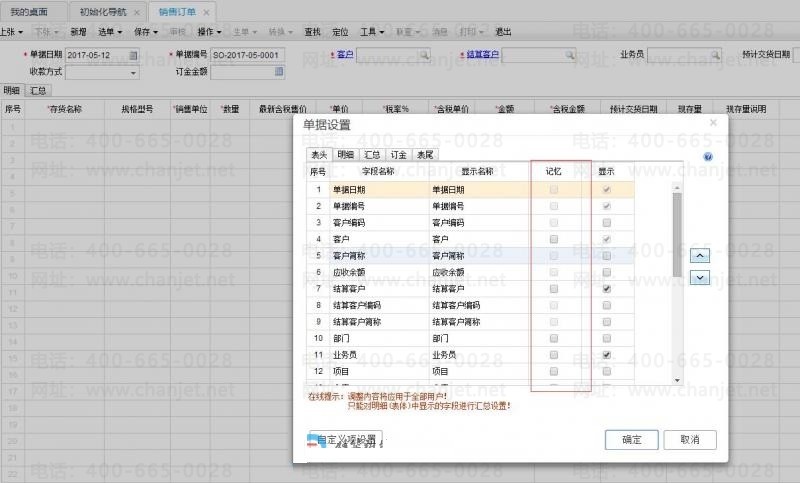800x483 pixels.
Task: Click 新增 in the toolbar
Action: [78, 32]
